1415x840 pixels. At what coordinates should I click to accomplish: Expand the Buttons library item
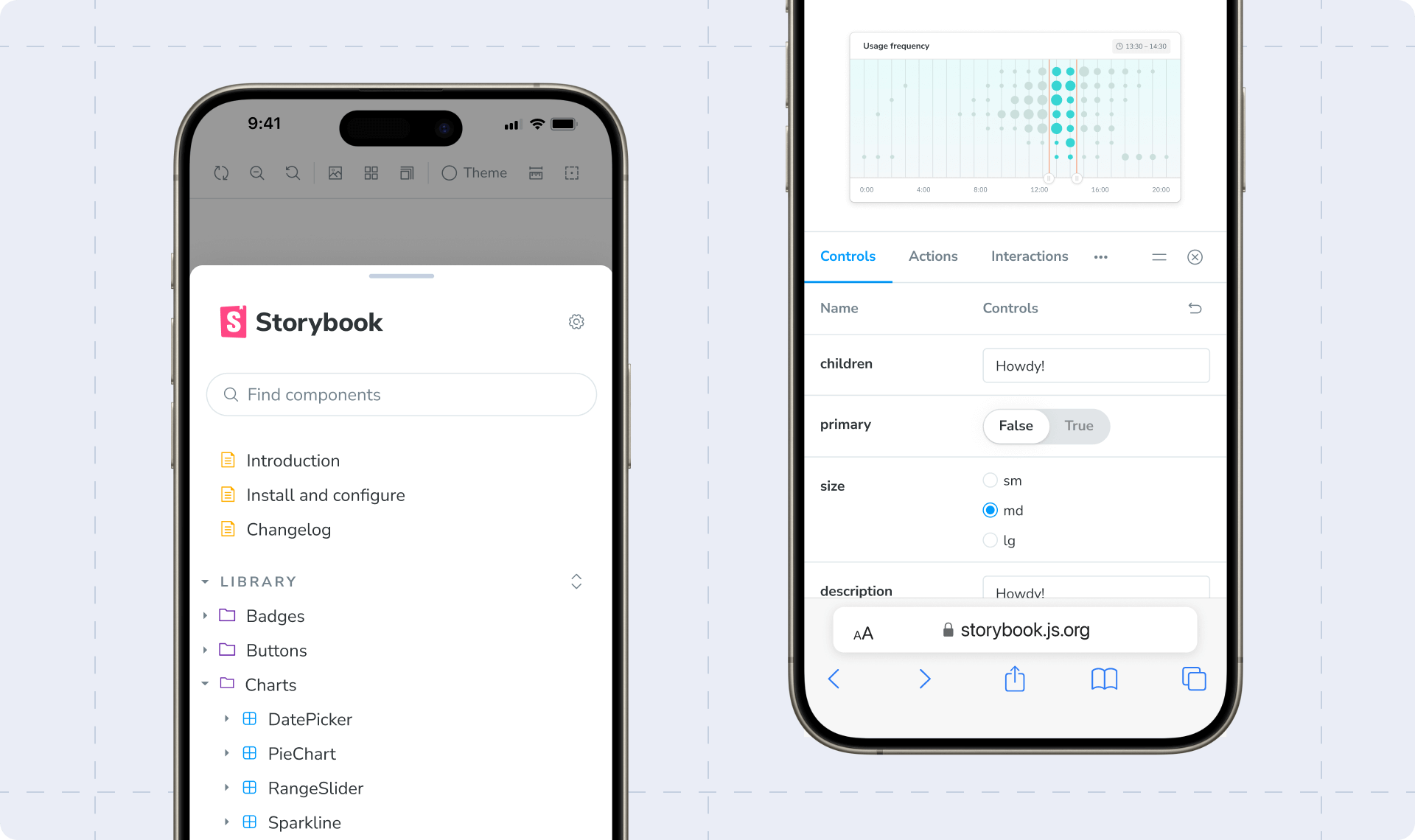(206, 650)
